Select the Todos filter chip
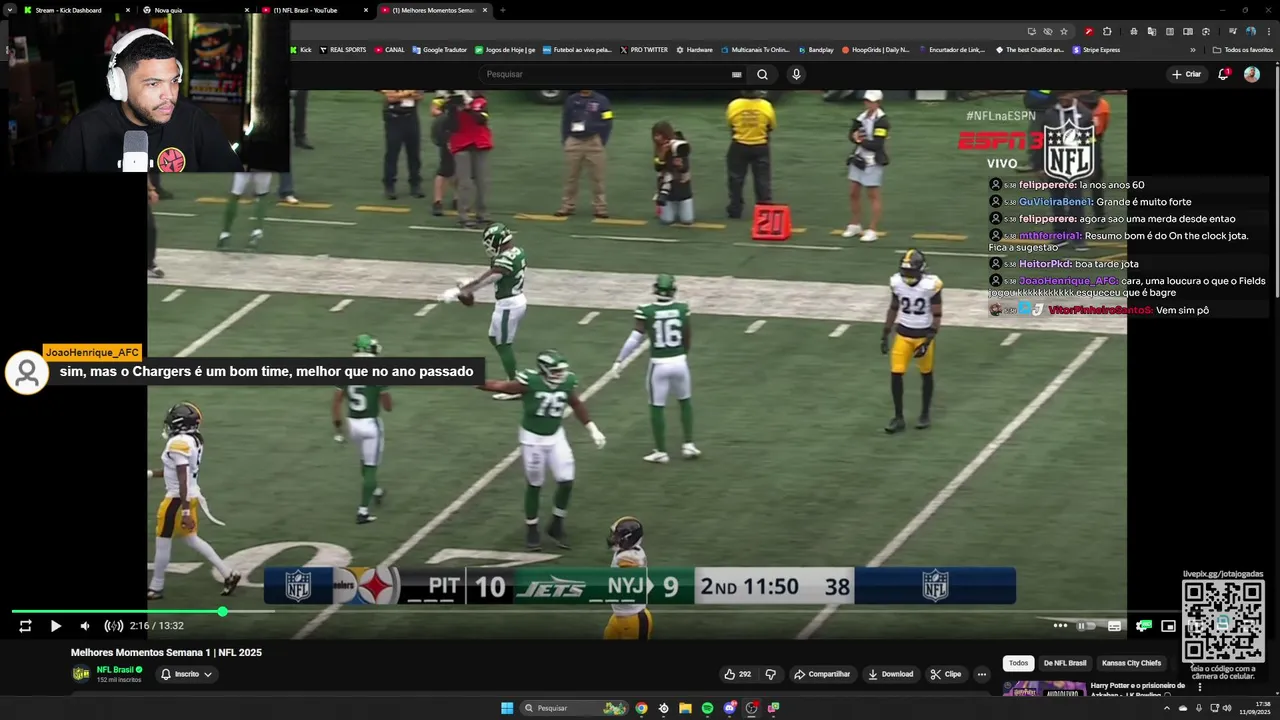This screenshot has width=1280, height=720. pyautogui.click(x=1018, y=663)
